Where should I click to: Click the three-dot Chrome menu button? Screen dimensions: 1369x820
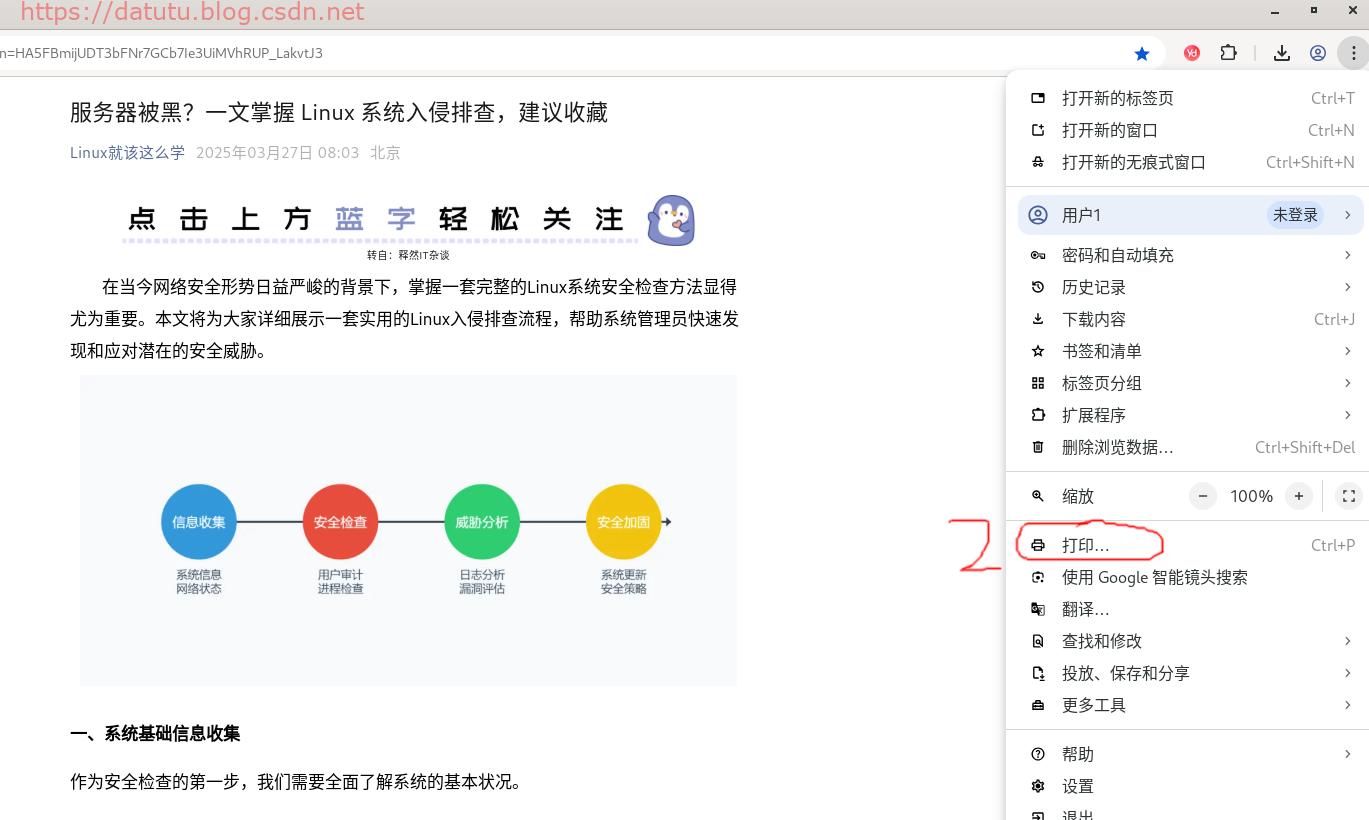pyautogui.click(x=1353, y=53)
